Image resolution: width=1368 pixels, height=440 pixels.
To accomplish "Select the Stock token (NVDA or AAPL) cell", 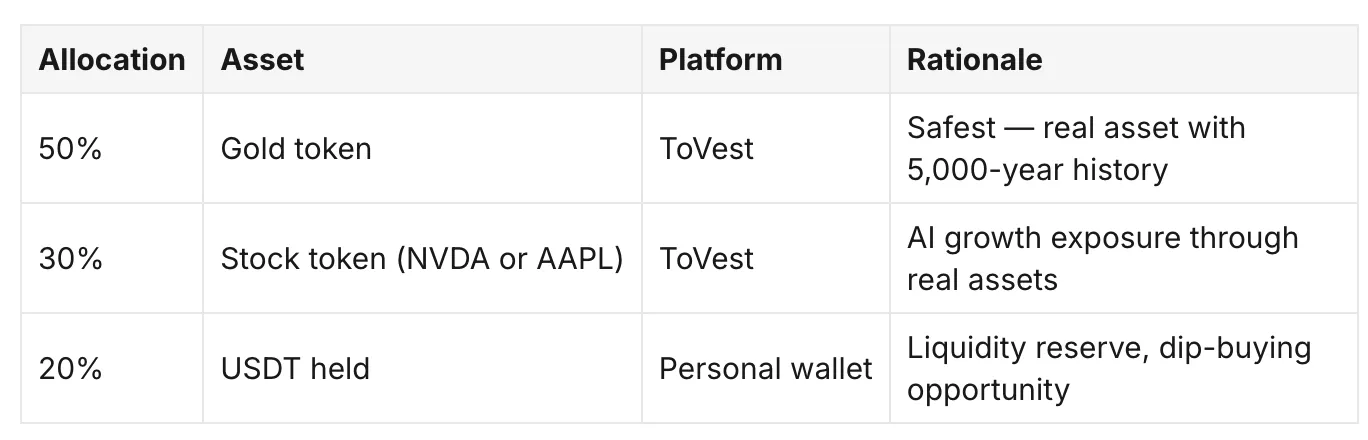I will click(x=422, y=259).
